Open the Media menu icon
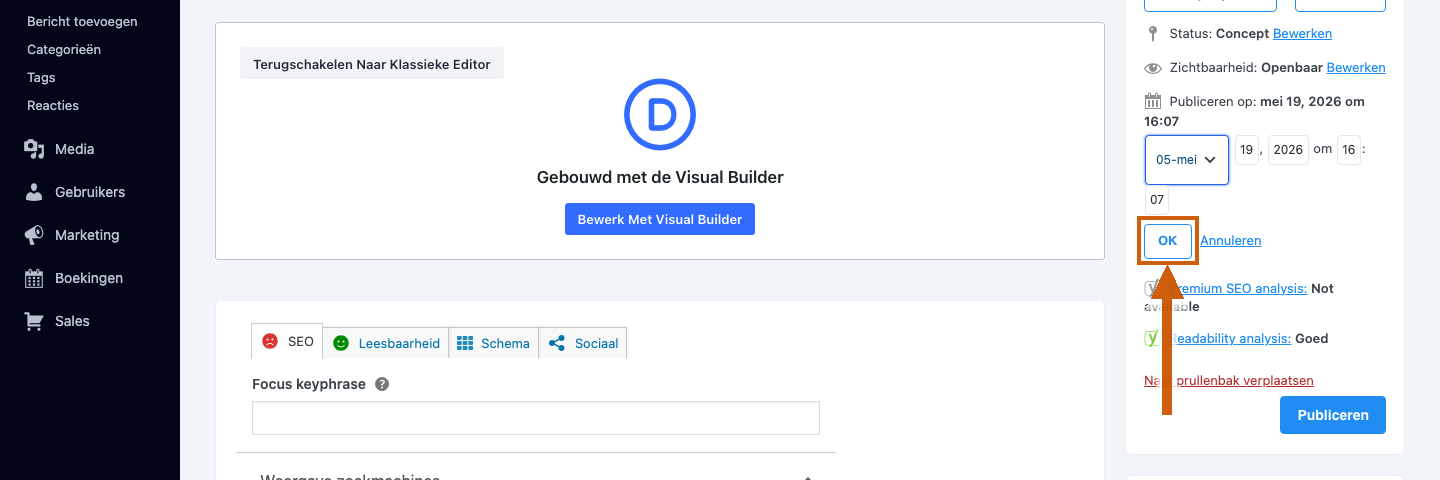The height and width of the screenshot is (480, 1440). click(x=35, y=149)
